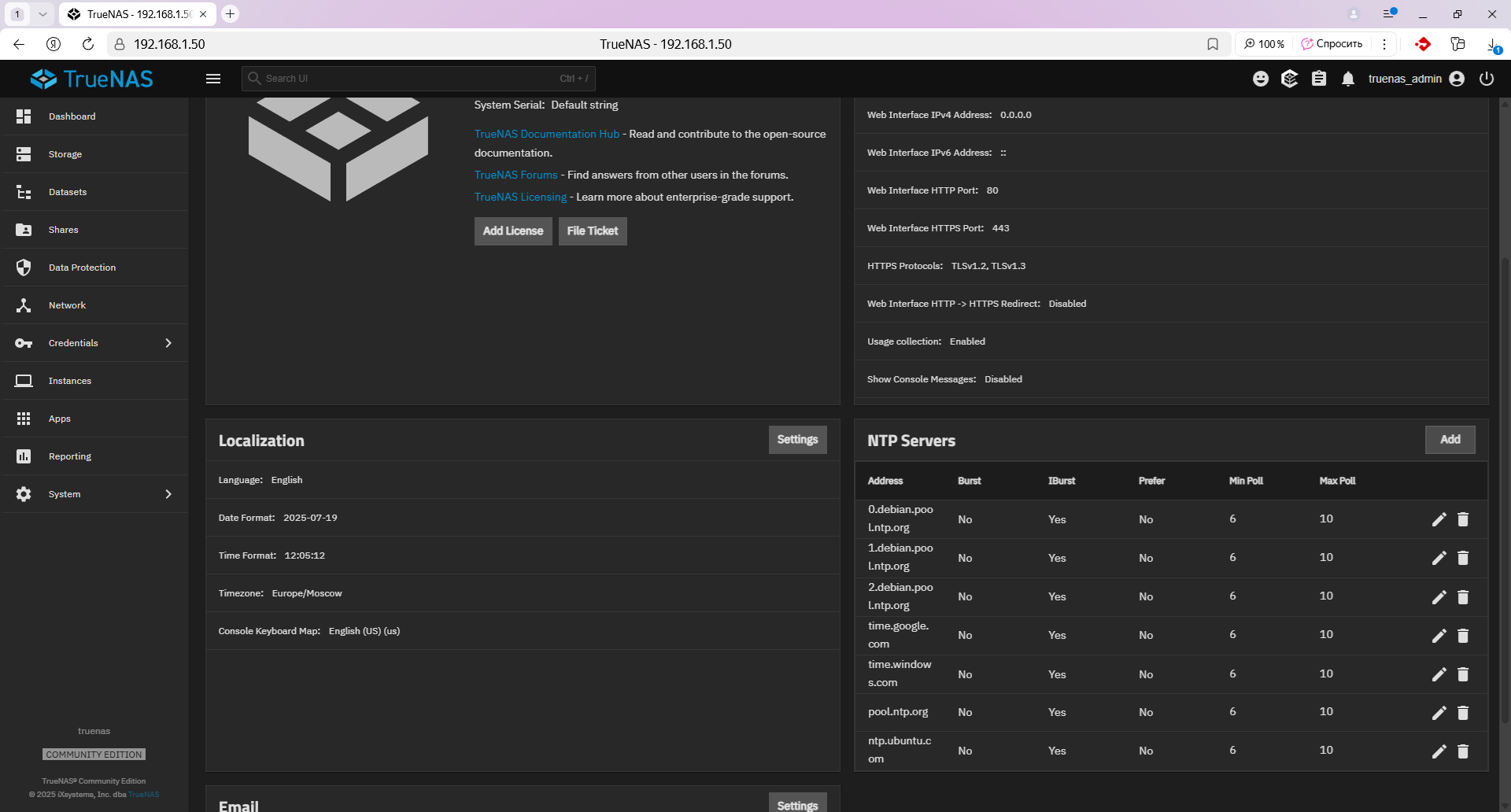Open the Data Protection shield icon

(24, 268)
